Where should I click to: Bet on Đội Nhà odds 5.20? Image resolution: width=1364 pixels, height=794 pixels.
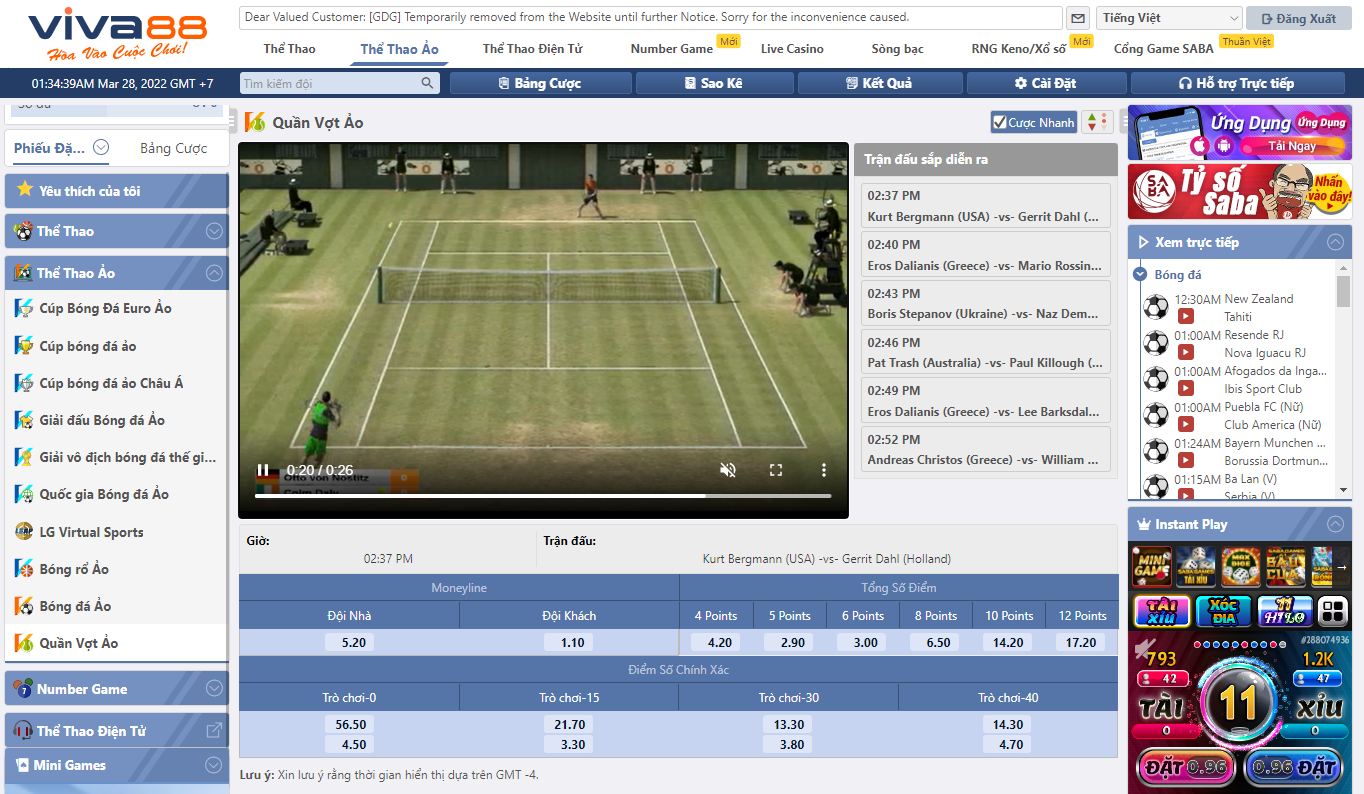pos(349,642)
